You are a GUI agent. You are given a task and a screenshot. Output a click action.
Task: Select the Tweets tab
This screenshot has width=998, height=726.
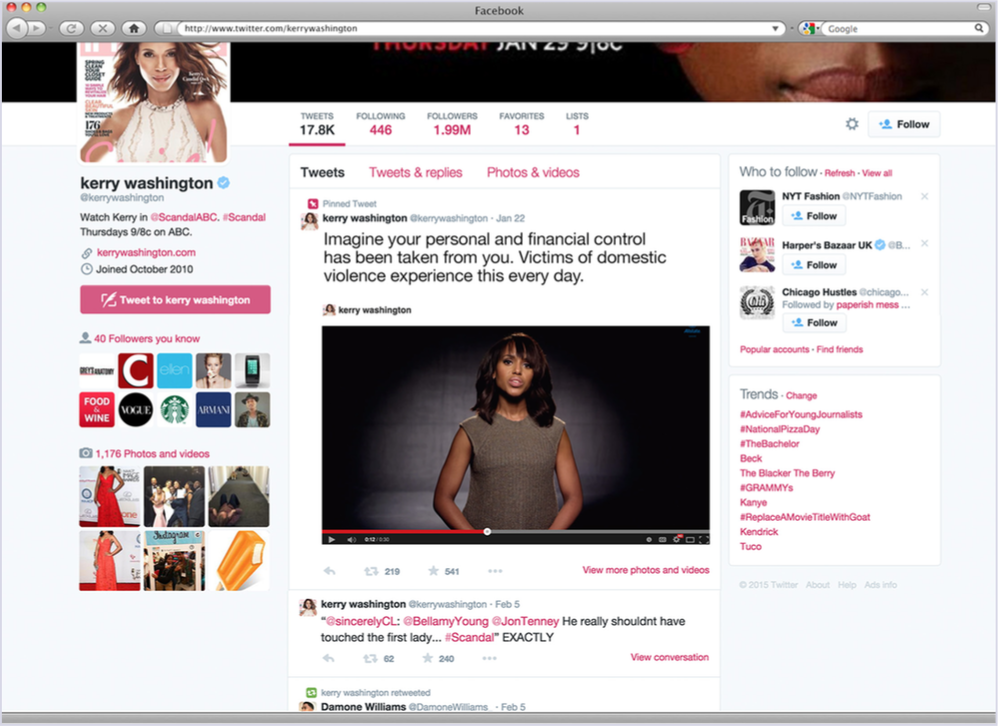(322, 172)
